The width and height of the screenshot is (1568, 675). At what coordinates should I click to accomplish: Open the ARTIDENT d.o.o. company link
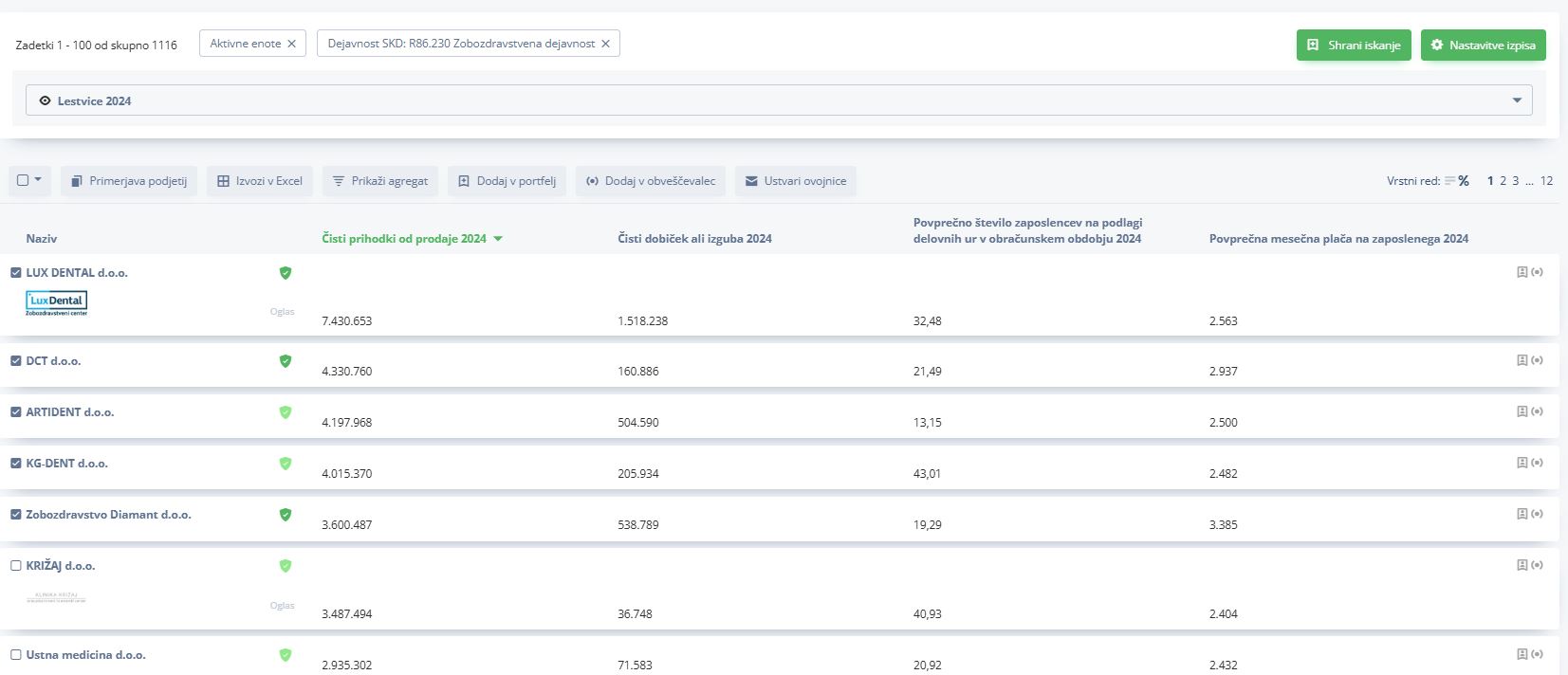[x=70, y=412]
